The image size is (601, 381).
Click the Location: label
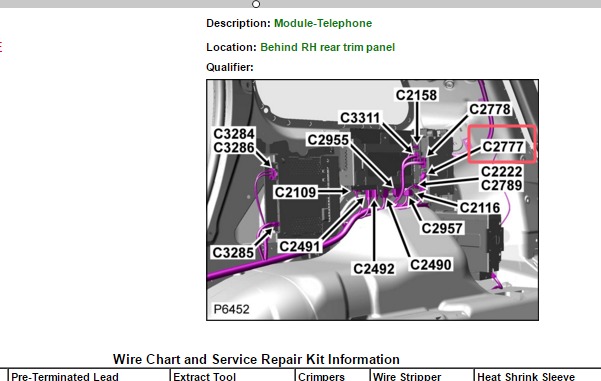[231, 47]
